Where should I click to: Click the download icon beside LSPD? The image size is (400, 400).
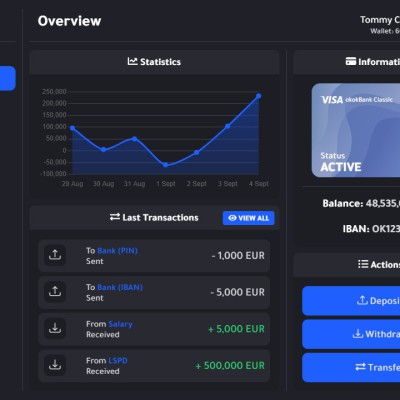click(55, 365)
